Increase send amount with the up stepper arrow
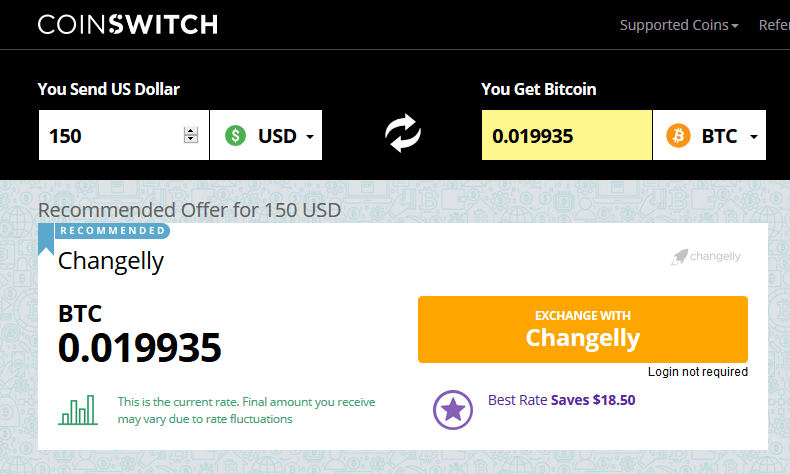Image resolution: width=790 pixels, height=474 pixels. (x=190, y=130)
